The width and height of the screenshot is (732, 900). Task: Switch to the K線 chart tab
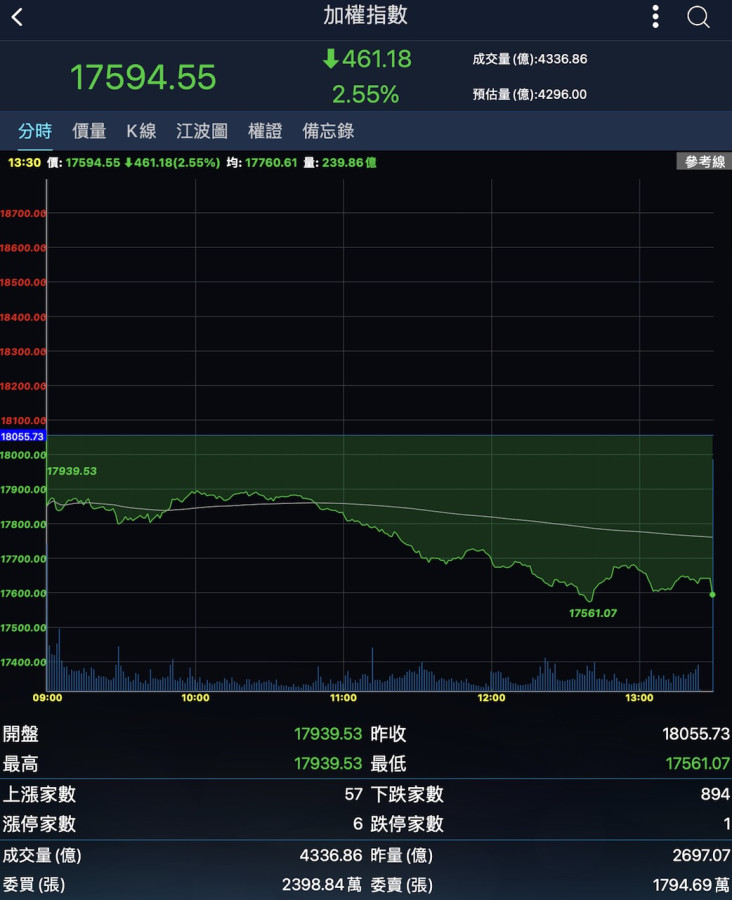(141, 131)
